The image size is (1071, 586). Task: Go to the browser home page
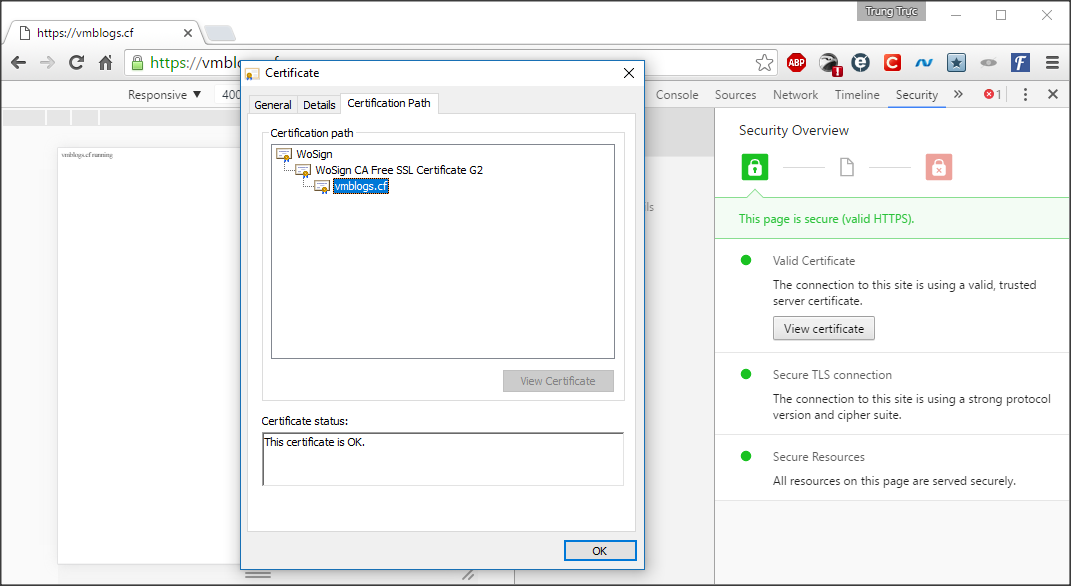point(105,63)
